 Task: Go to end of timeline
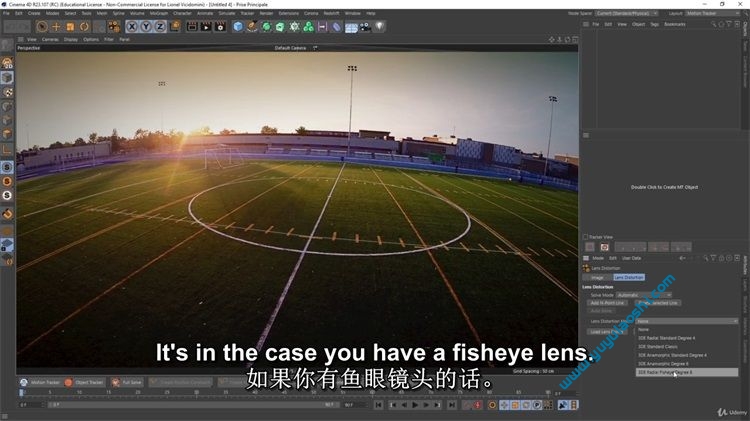point(452,405)
